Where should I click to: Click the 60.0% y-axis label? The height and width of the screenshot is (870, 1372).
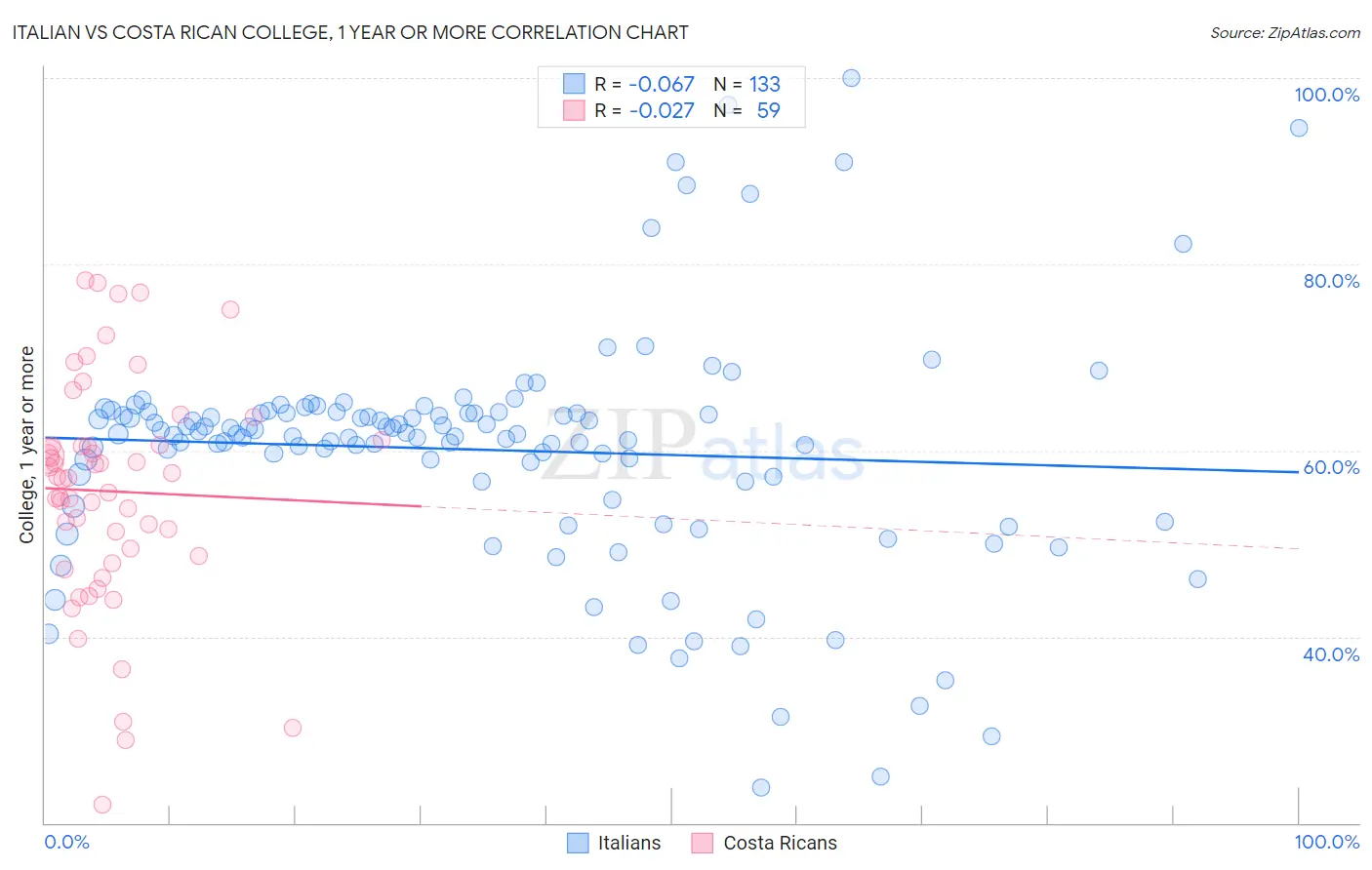pos(1331,467)
